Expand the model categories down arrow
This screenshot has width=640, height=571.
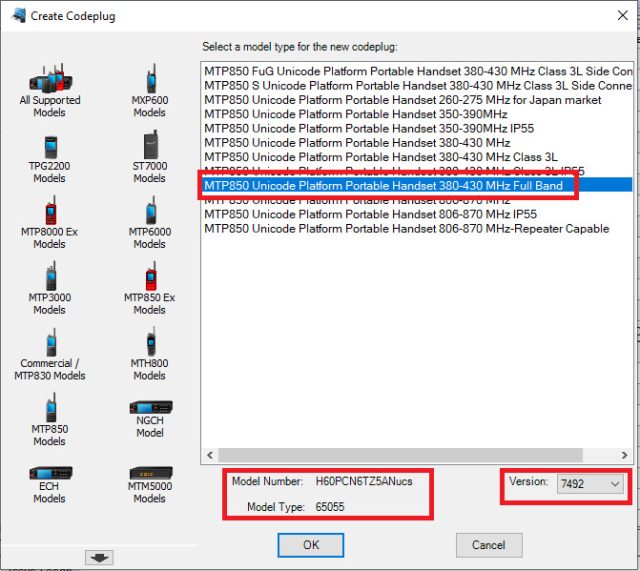[x=99, y=557]
